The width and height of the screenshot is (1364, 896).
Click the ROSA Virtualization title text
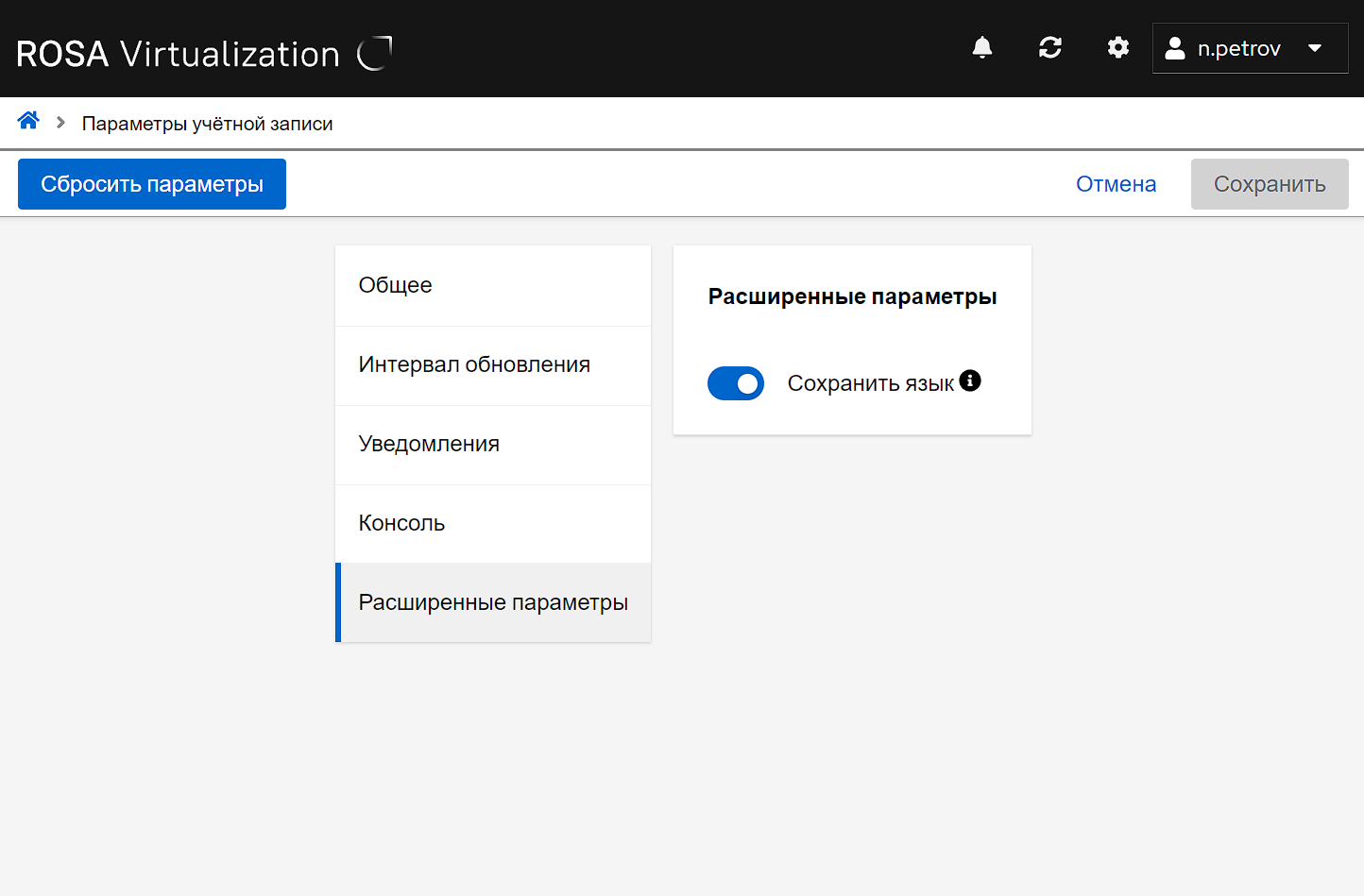pyautogui.click(x=178, y=54)
